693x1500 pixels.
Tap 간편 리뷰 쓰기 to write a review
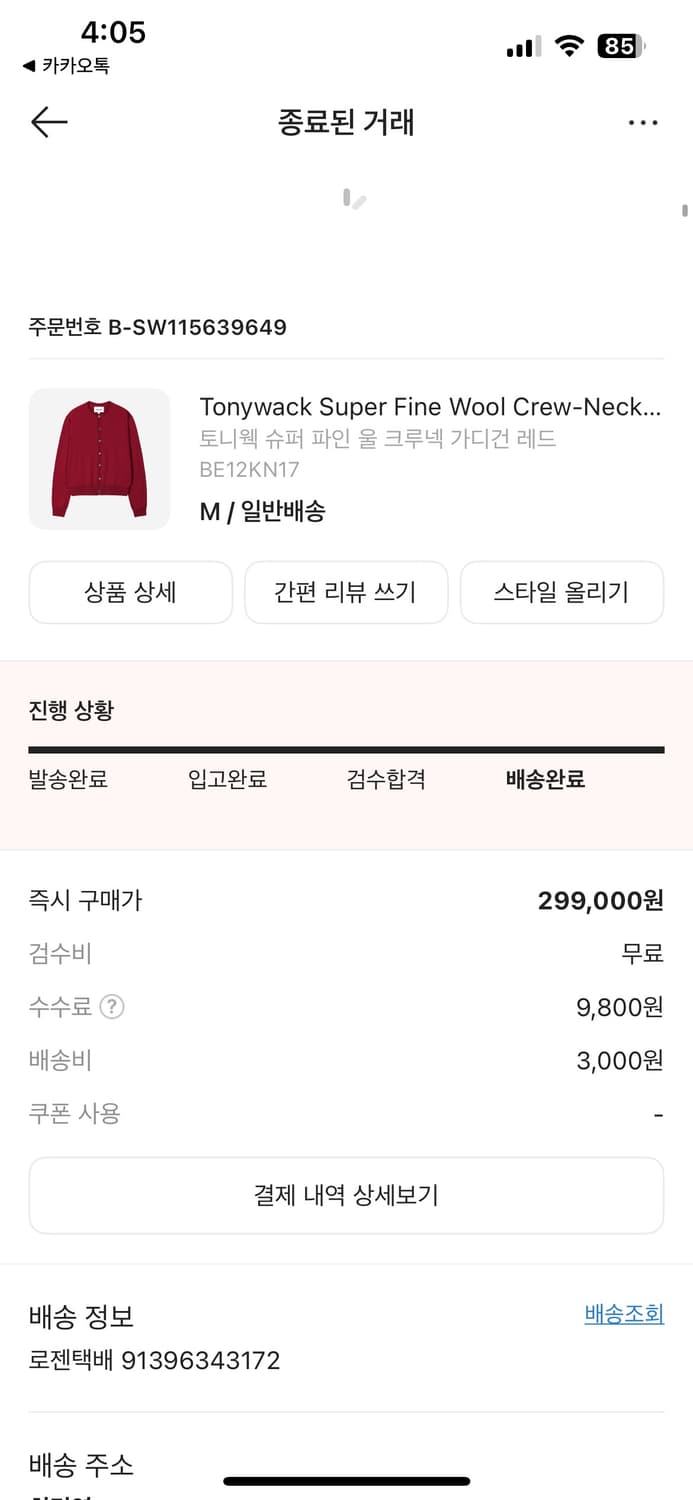[x=346, y=592]
